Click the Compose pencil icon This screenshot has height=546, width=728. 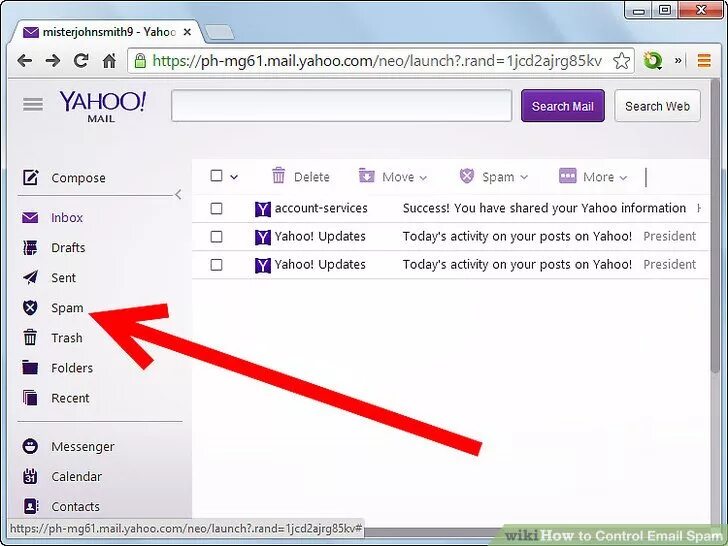[31, 177]
